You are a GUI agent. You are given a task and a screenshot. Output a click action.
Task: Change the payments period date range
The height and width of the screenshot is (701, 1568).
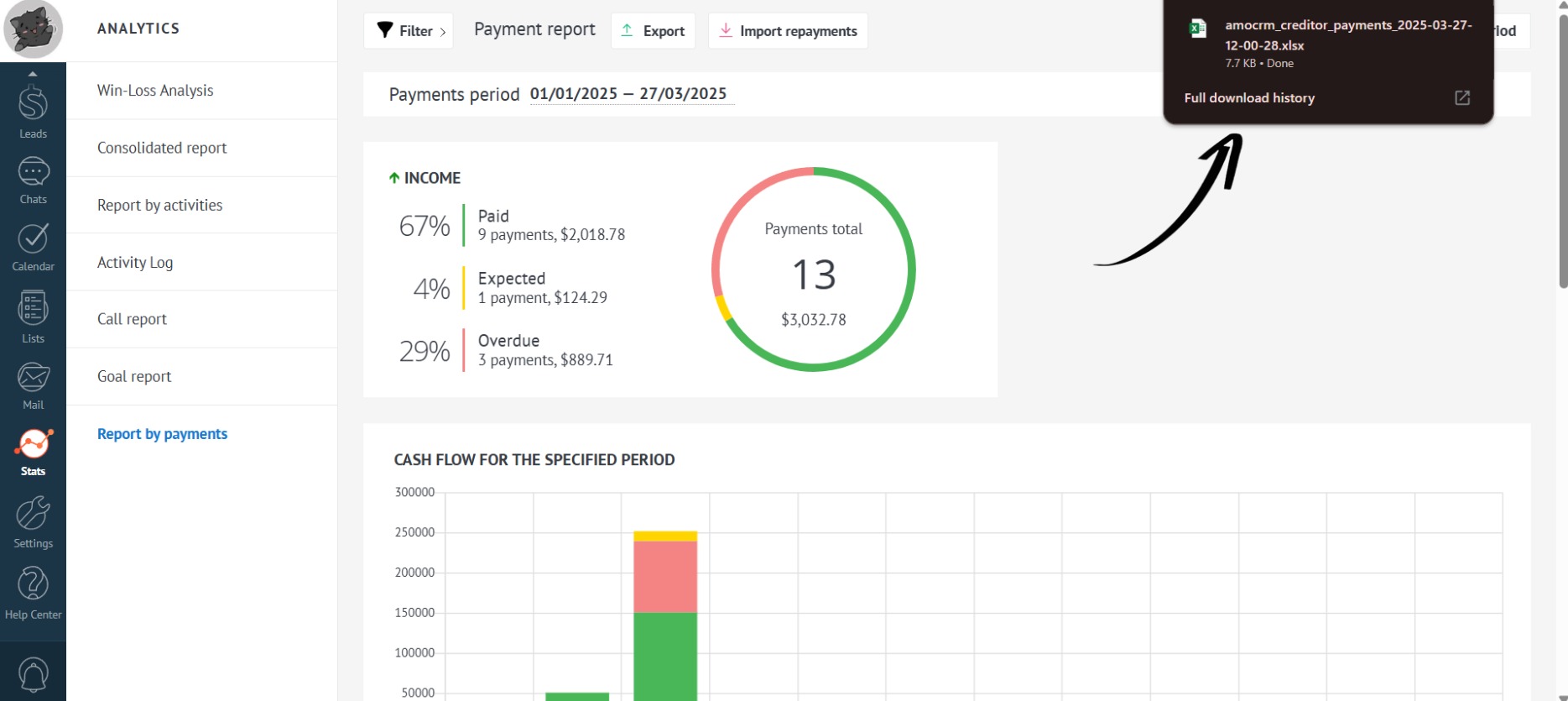628,94
